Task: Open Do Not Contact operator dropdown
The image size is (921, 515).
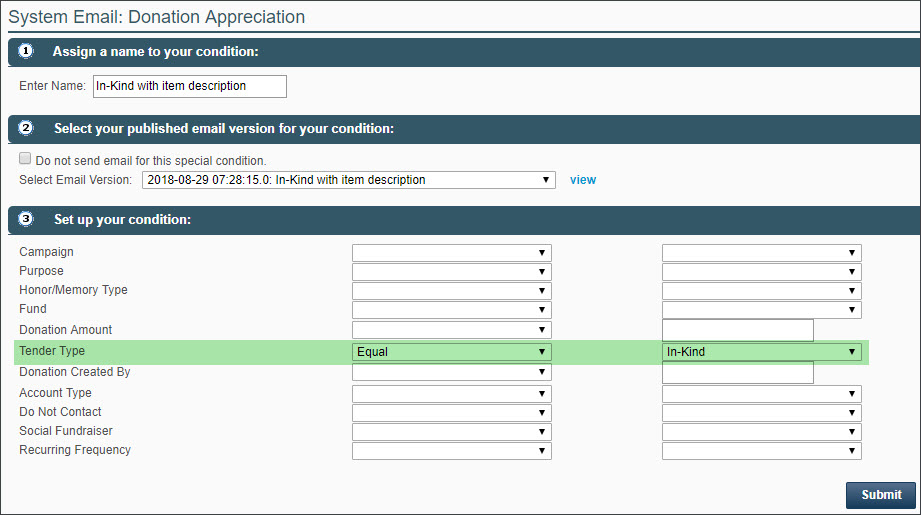Action: (x=452, y=413)
